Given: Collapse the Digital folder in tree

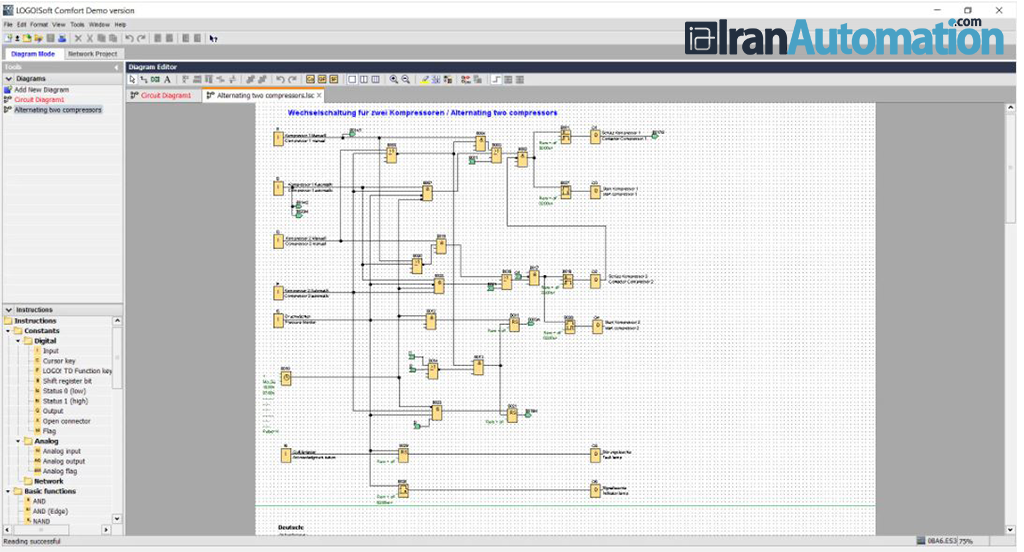Looking at the screenshot, I should pyautogui.click(x=18, y=341).
